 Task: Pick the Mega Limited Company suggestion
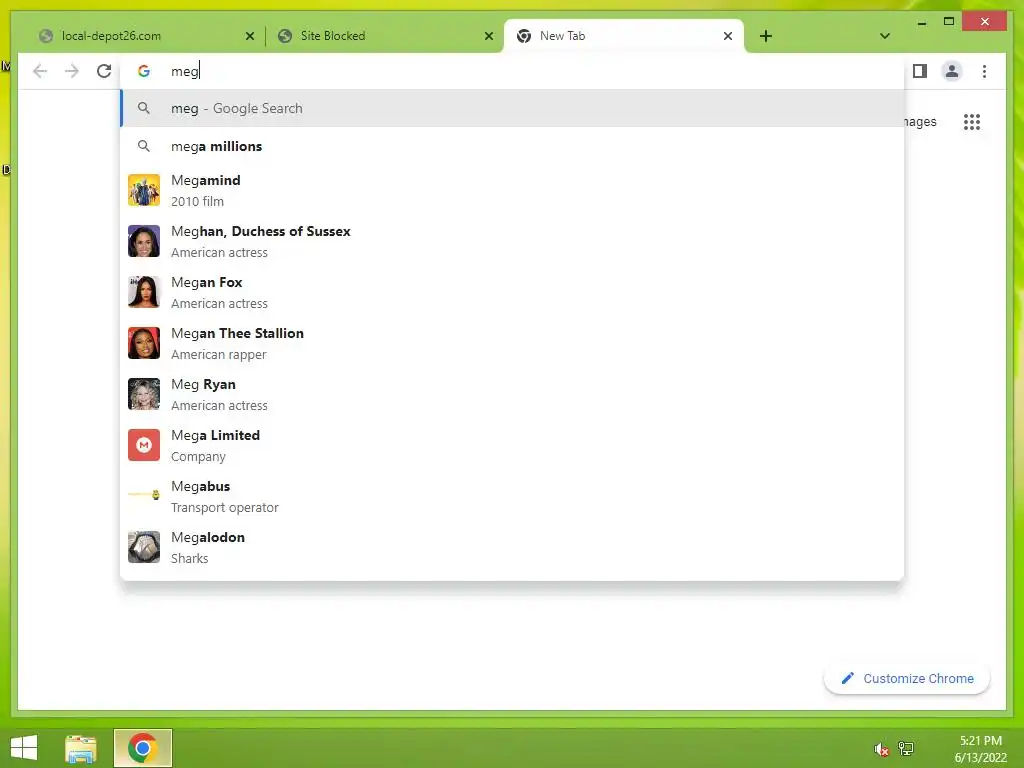(x=512, y=445)
